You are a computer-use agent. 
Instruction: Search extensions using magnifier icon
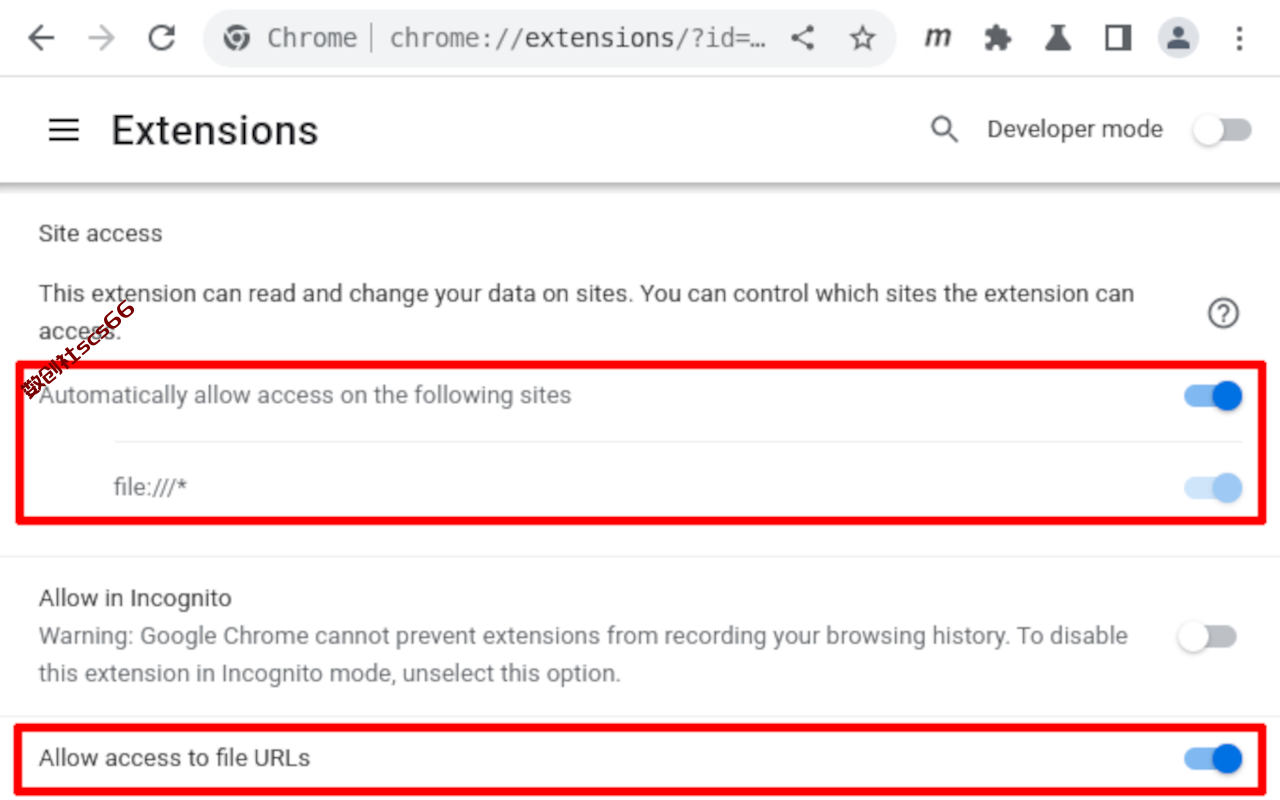tap(944, 129)
